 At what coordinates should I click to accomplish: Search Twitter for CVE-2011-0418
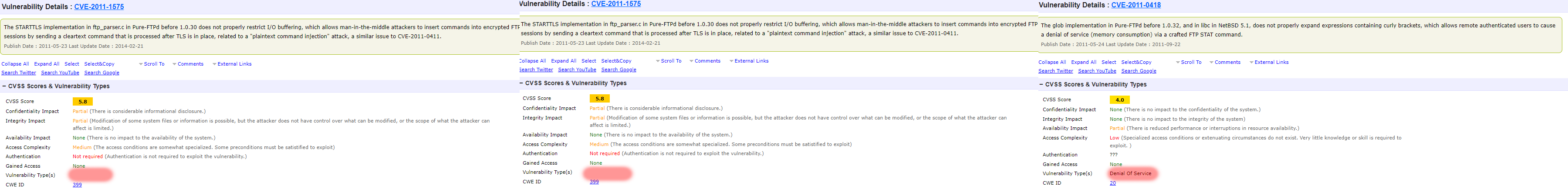1055,71
